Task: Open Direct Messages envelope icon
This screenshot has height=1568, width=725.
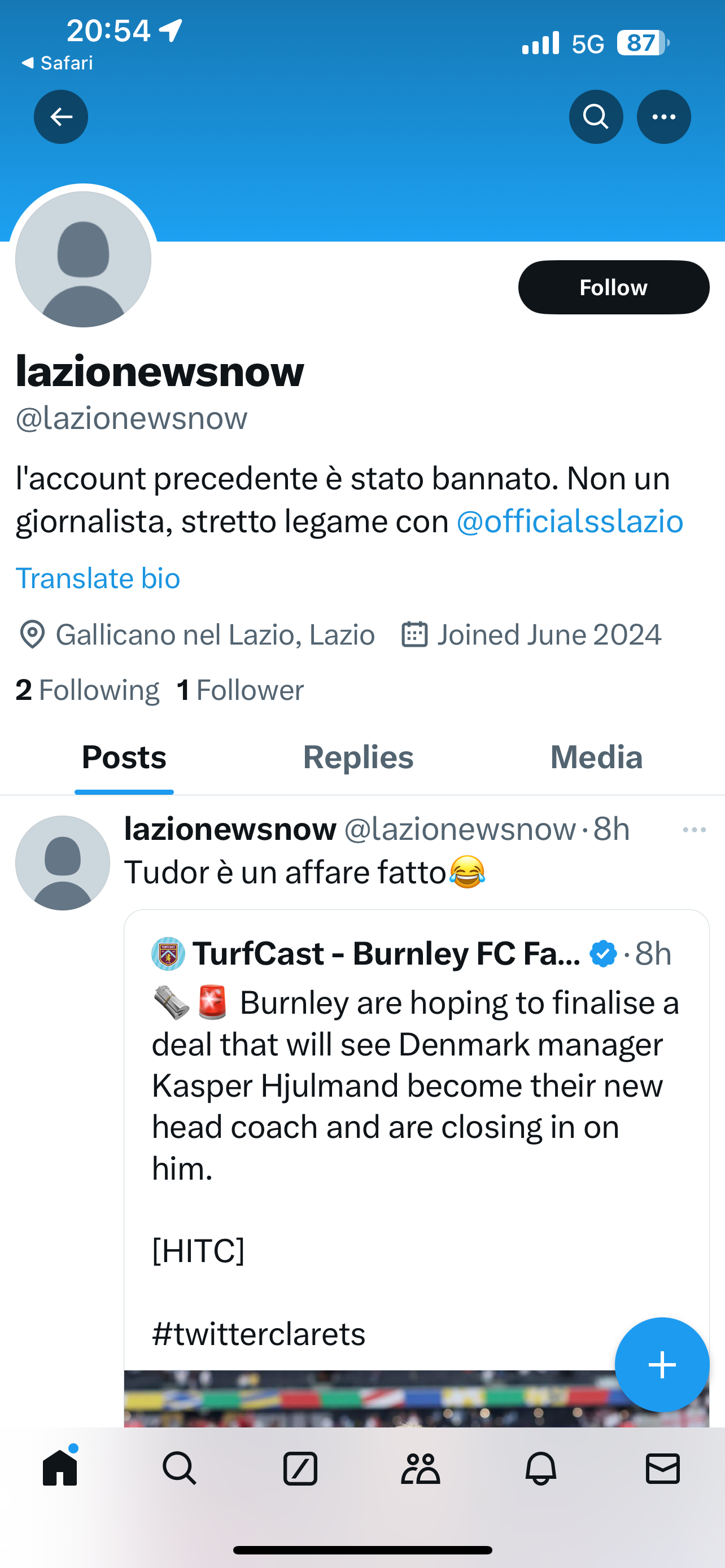Action: coord(662,1468)
